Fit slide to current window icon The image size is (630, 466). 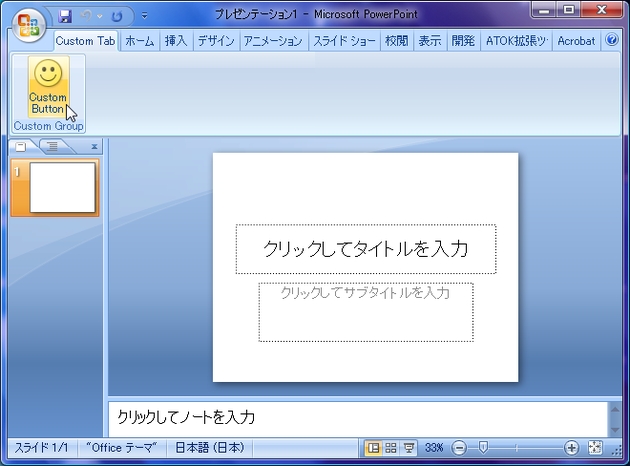(595, 448)
